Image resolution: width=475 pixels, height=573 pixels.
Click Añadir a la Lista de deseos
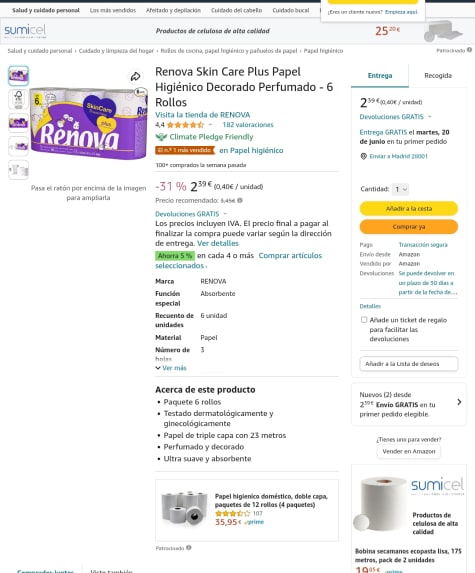coord(409,364)
